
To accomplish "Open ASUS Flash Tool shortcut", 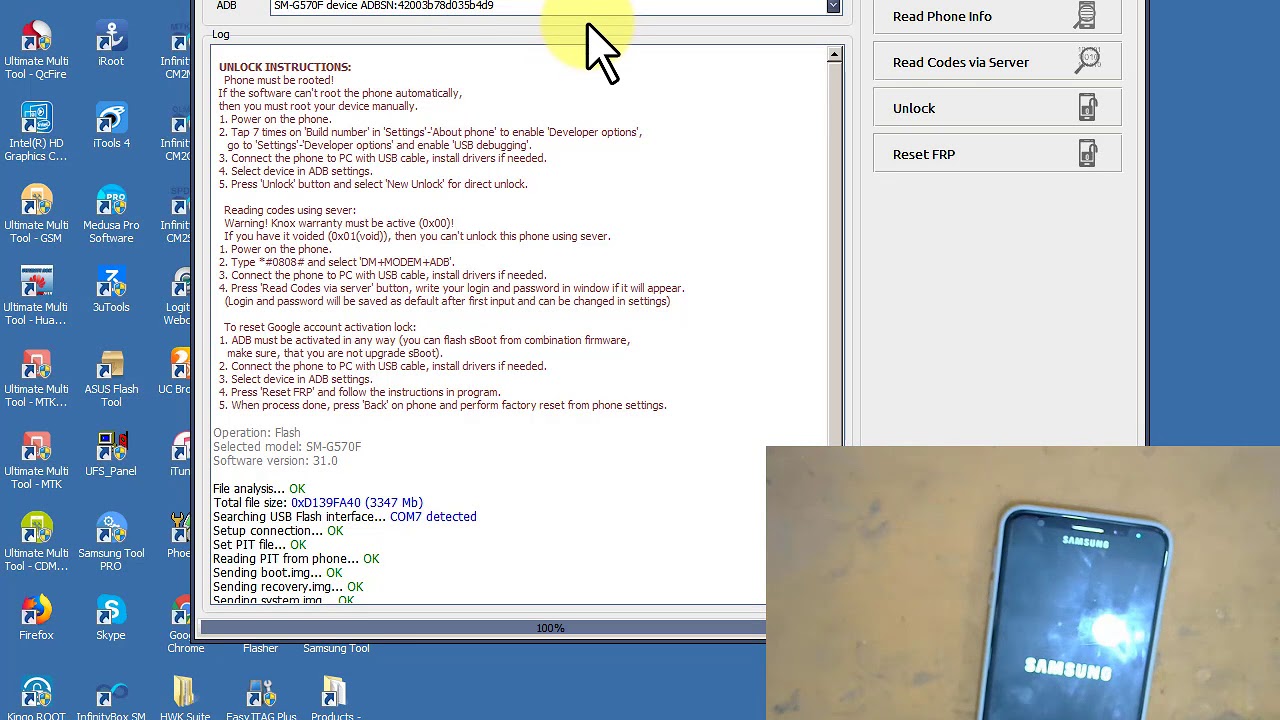I will click(111, 378).
